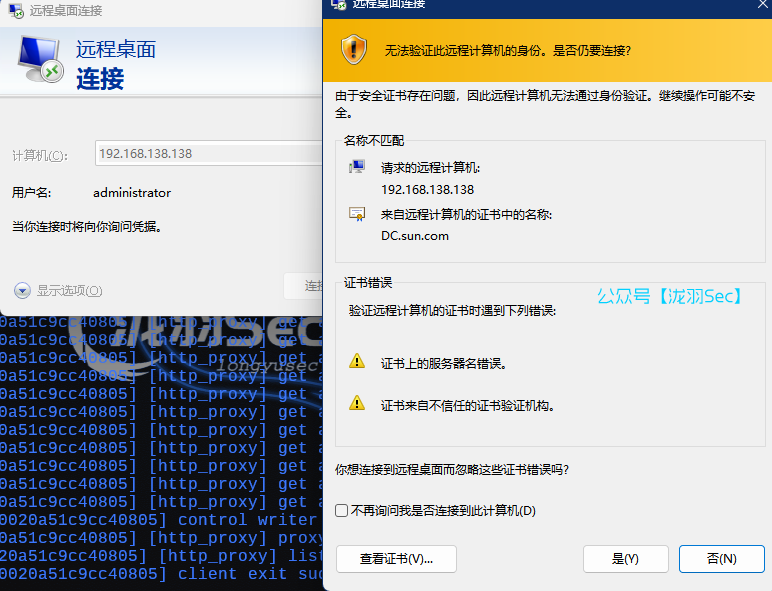This screenshot has height=591, width=772.
Task: Click warning triangle next to 证书来自不信任的证书验证机构
Action: [x=357, y=404]
